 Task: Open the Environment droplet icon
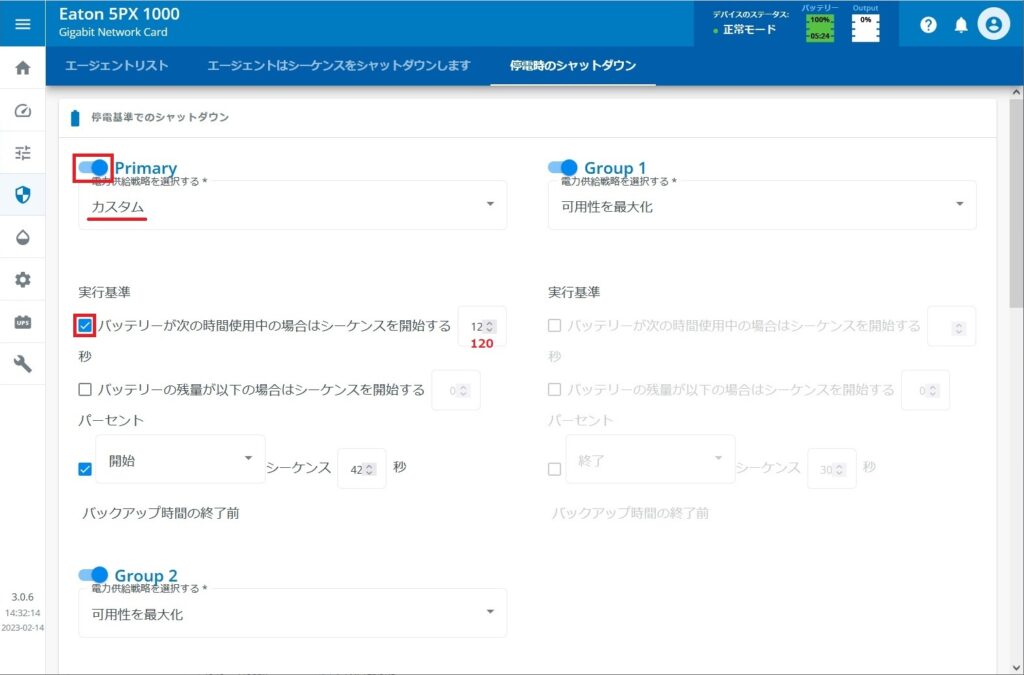coord(22,239)
